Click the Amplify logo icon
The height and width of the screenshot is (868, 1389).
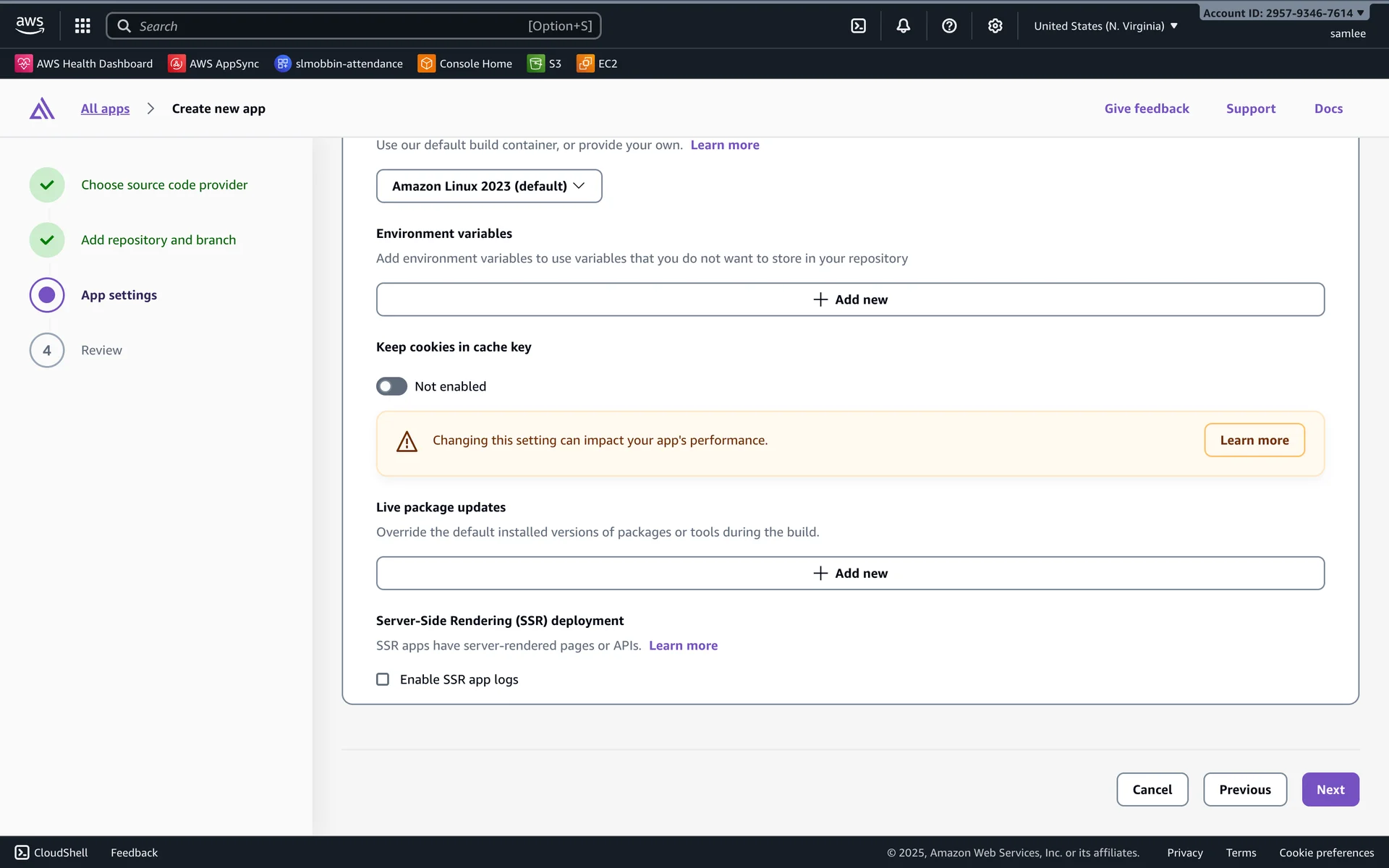click(42, 109)
